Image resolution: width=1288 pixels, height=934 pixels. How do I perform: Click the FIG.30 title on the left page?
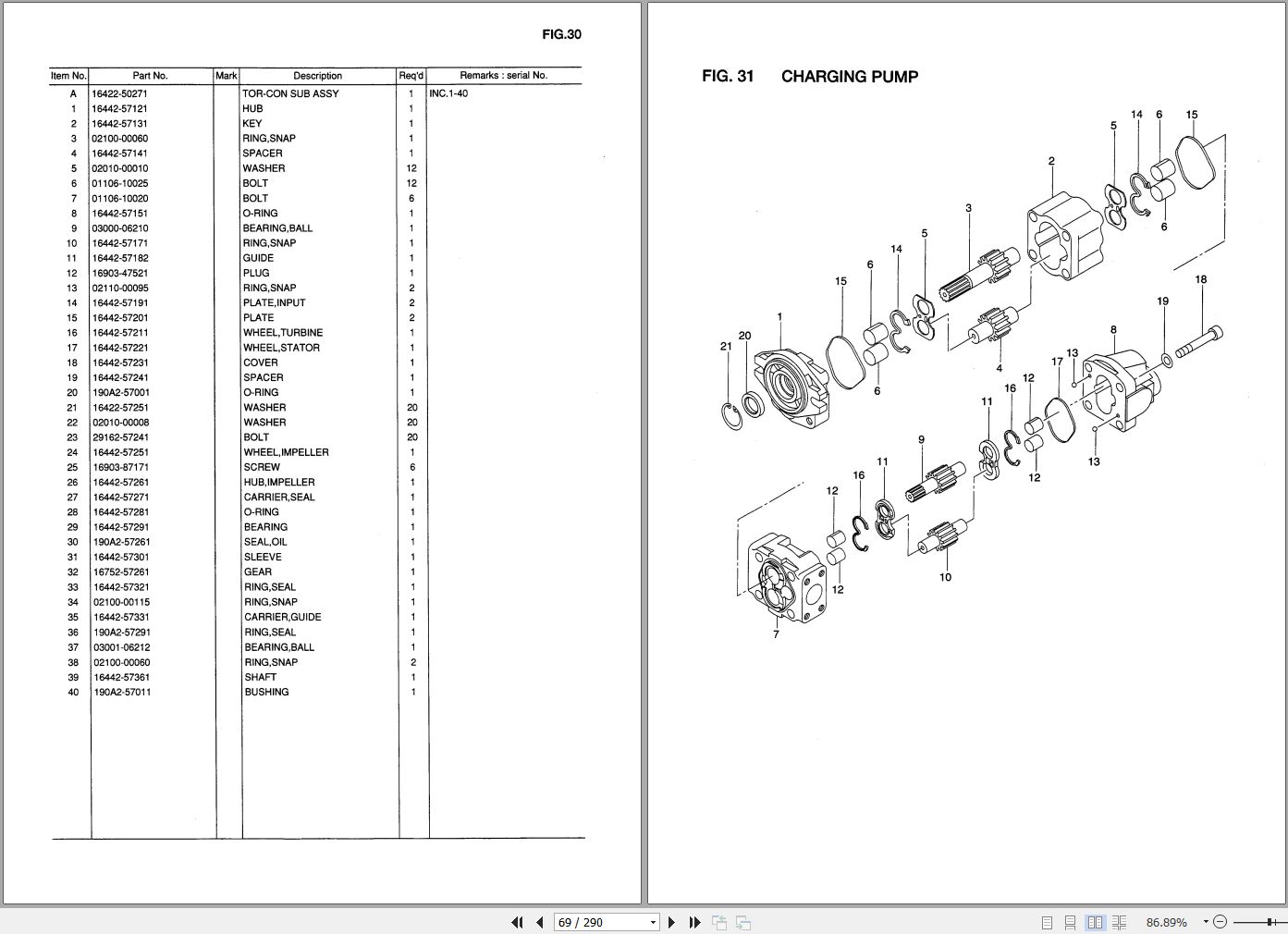pos(561,33)
